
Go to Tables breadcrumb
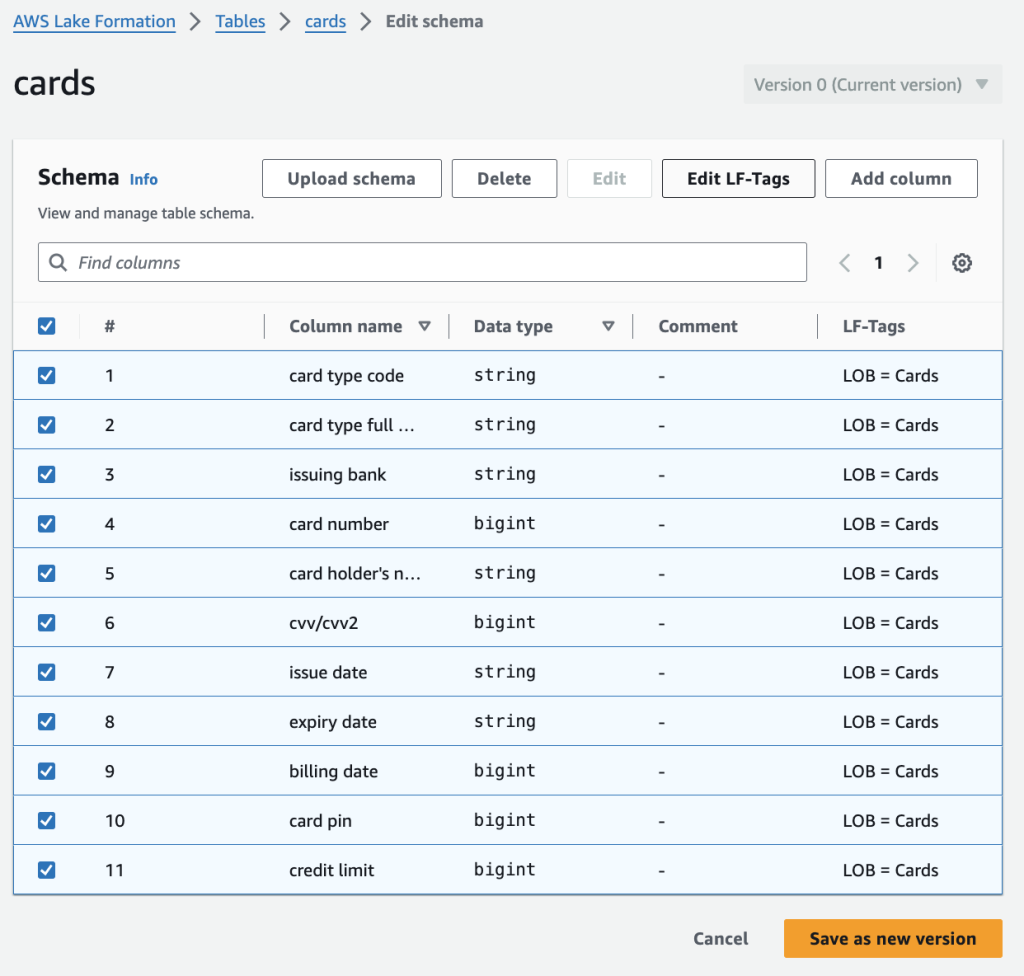click(x=240, y=22)
